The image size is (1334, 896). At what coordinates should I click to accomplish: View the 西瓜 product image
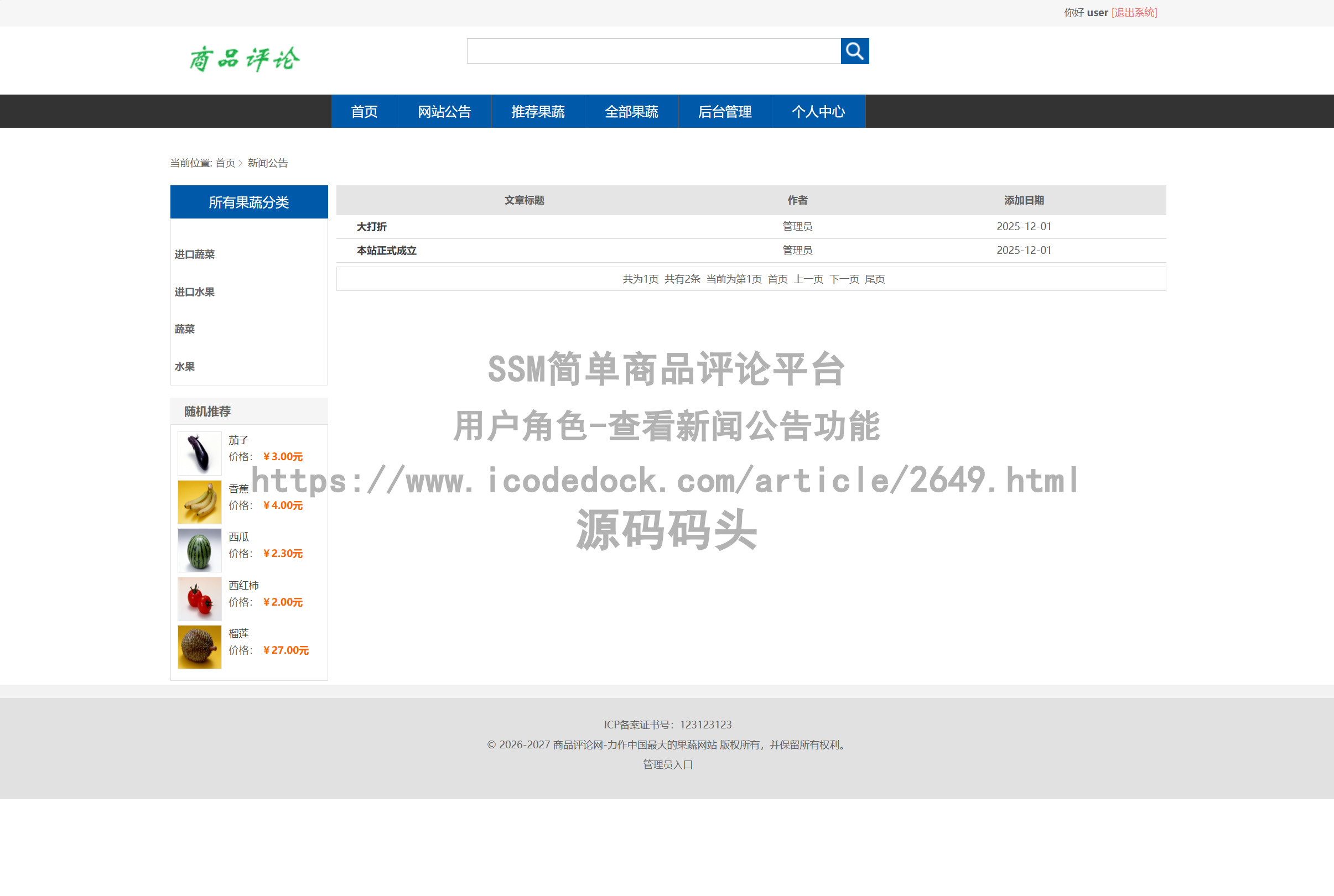[199, 550]
